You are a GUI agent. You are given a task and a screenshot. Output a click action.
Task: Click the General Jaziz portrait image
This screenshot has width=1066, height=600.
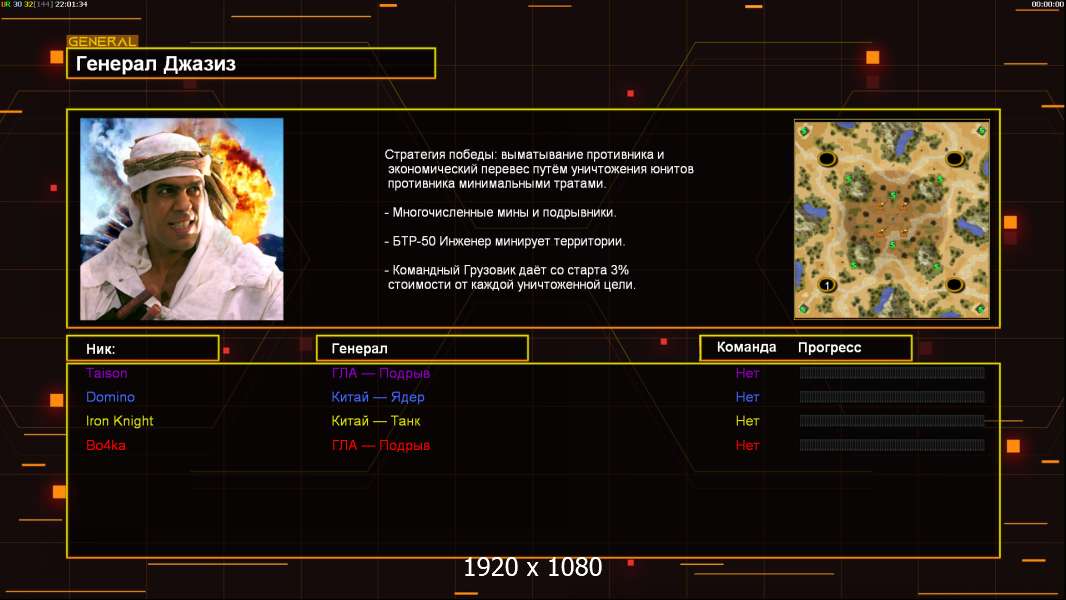click(x=182, y=219)
